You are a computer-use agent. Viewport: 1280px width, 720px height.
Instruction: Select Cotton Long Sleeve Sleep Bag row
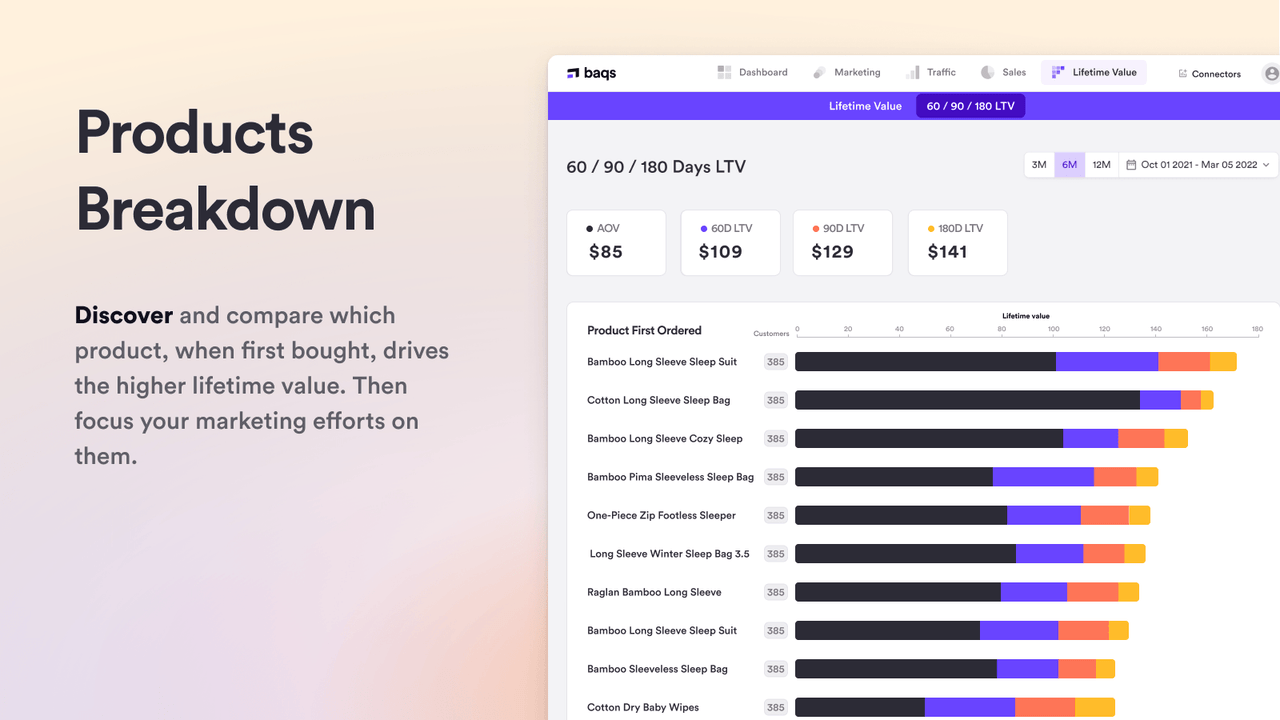[x=900, y=400]
